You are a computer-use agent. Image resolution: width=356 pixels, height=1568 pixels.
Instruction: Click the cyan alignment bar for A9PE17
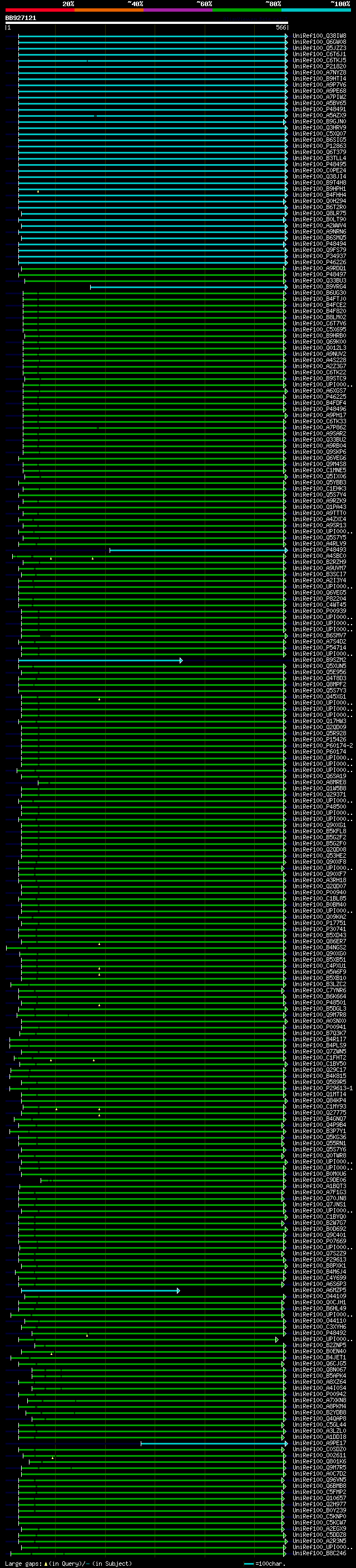[214, 1443]
